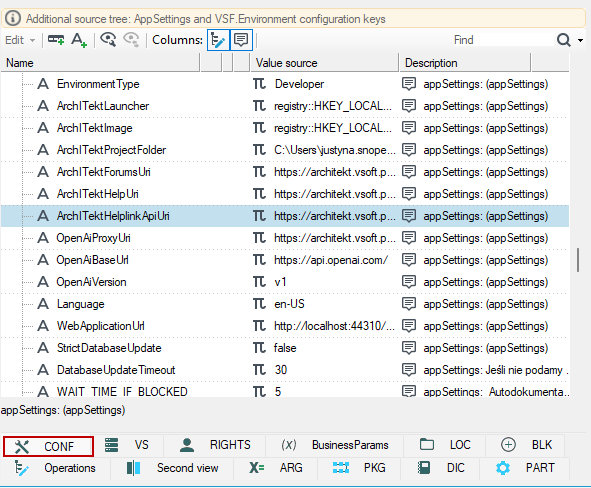Switch to the LOC tab
Image resolution: width=591 pixels, height=488 pixels.
pyautogui.click(x=445, y=445)
